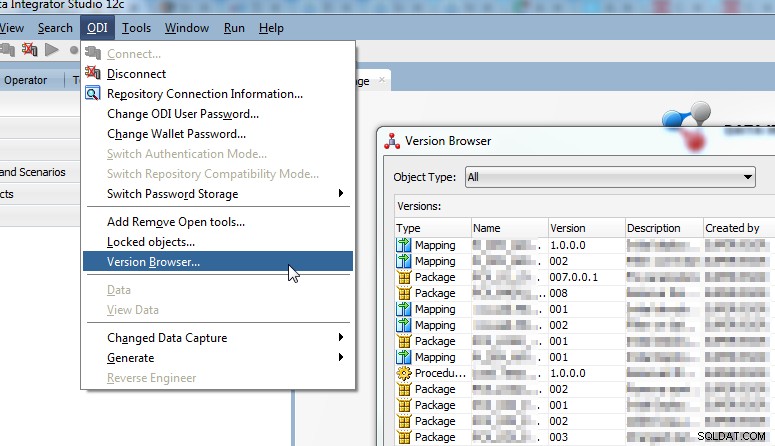775x446 pixels.
Task: Click the Mapping icon in the 1.0.0.0 row
Action: [404, 245]
